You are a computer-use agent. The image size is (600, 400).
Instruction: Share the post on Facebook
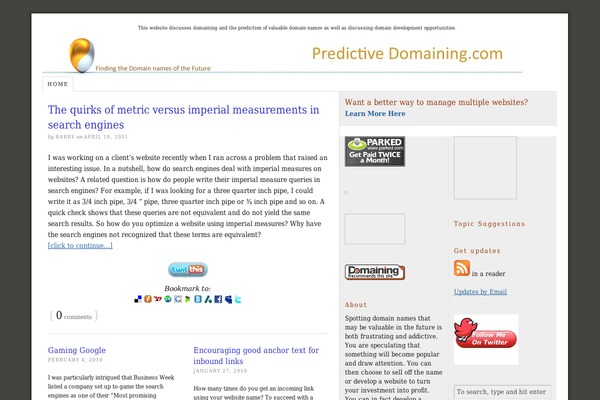[x=218, y=299]
